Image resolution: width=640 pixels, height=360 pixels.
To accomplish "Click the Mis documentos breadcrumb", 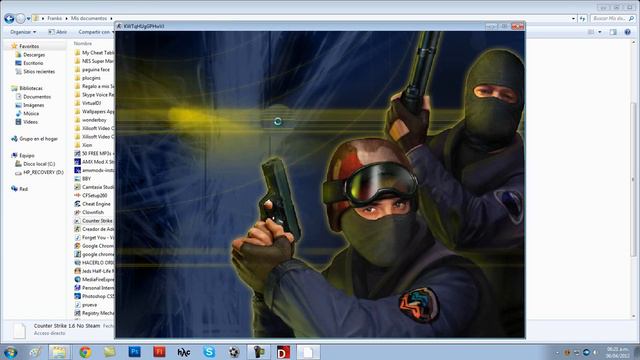I will point(89,18).
